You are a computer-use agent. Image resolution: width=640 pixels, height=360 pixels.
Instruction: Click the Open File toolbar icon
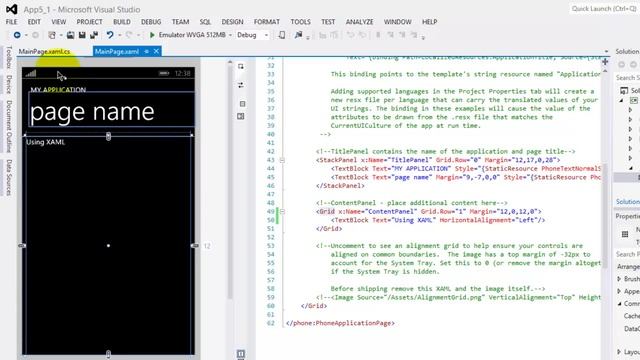click(71, 35)
